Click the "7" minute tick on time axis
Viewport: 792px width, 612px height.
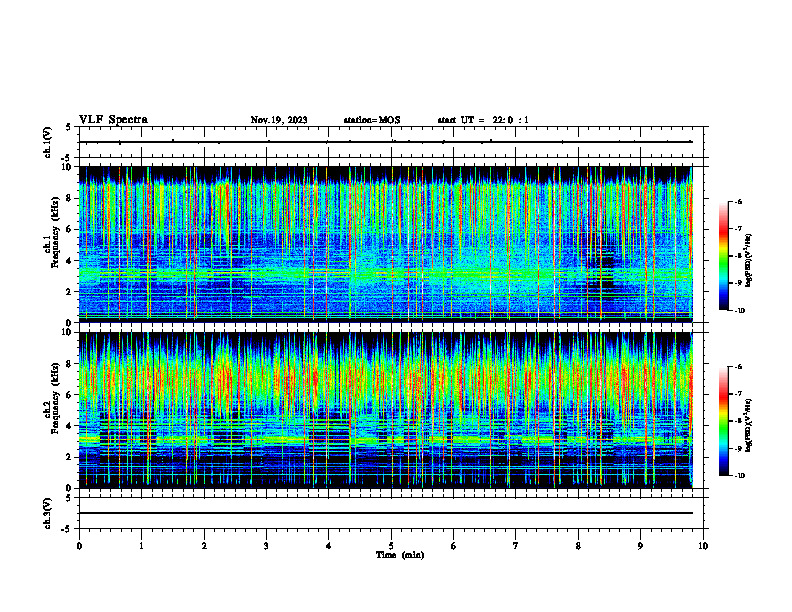tap(516, 546)
